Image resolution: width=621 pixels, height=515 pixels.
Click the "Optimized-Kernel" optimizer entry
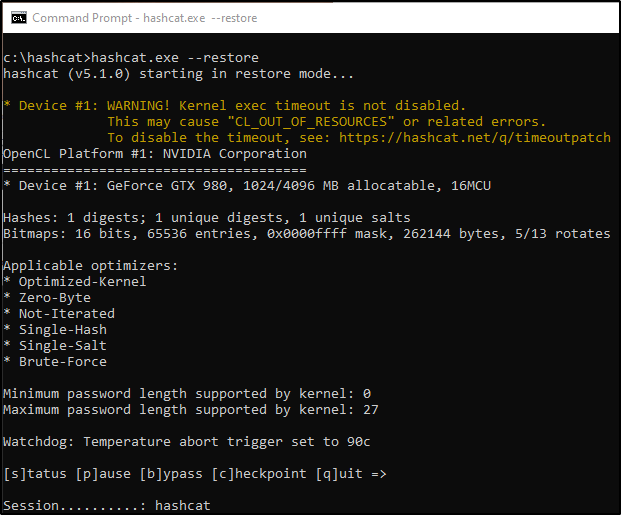tap(82, 282)
